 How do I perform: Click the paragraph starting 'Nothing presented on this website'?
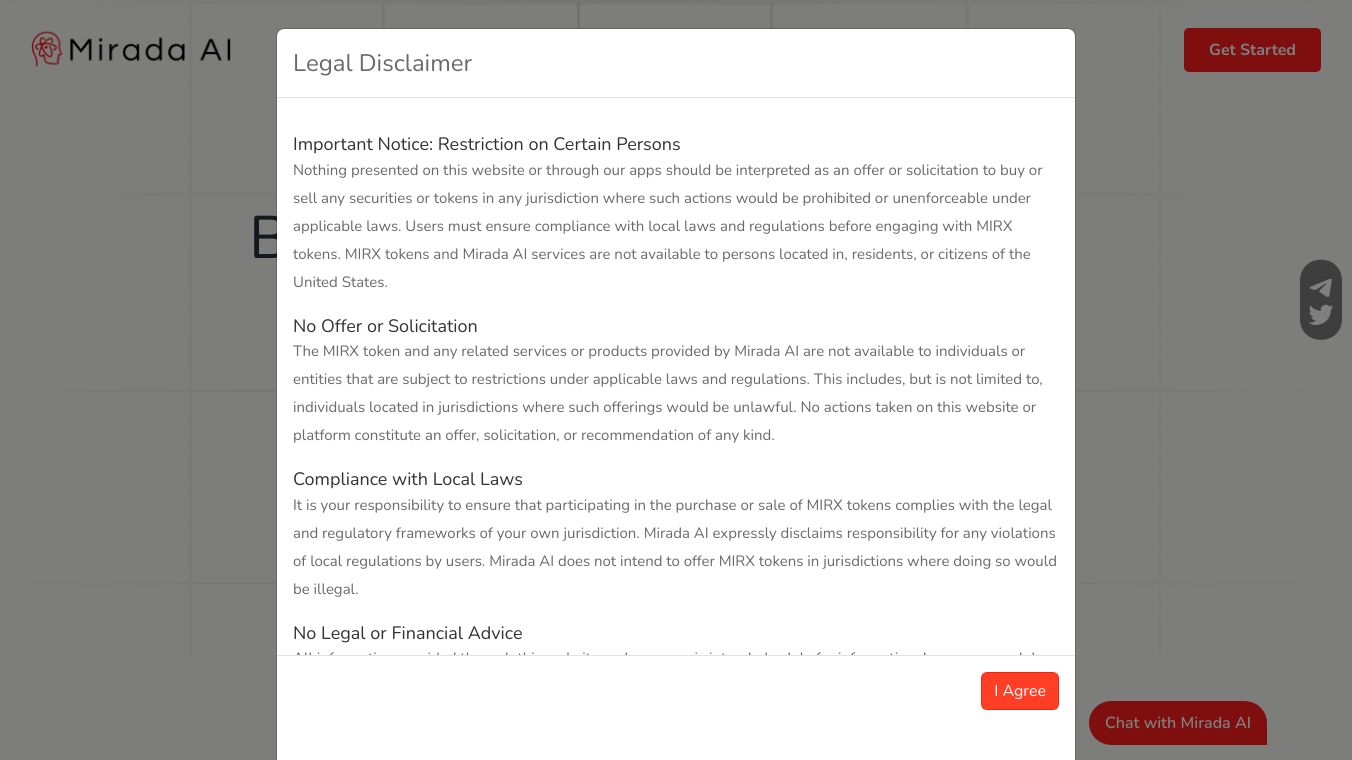pyautogui.click(x=668, y=226)
